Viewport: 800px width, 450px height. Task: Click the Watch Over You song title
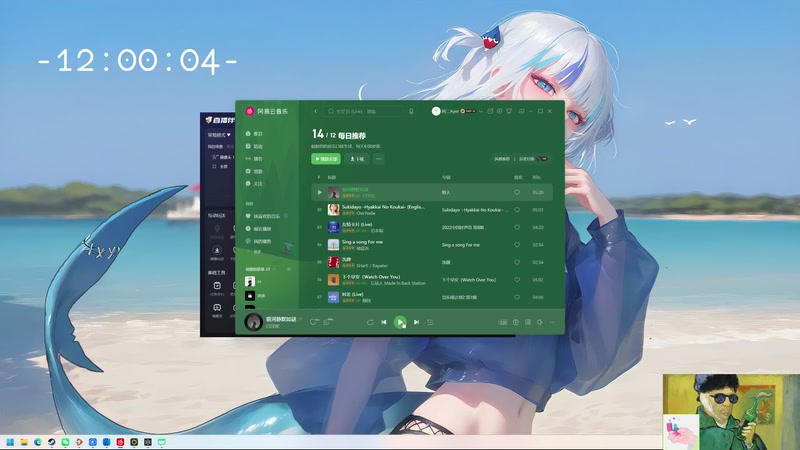click(x=371, y=277)
